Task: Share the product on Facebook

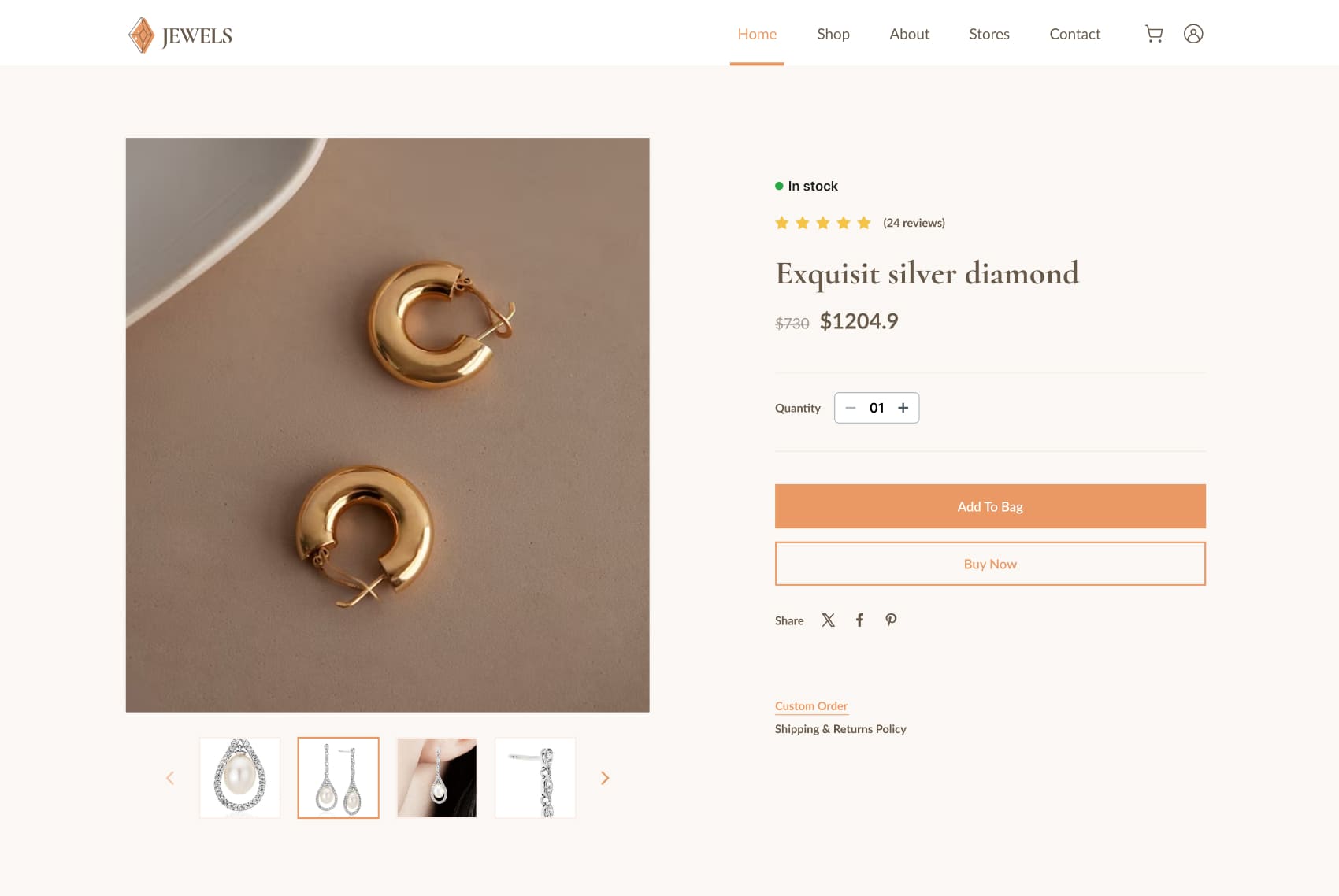Action: coord(859,620)
